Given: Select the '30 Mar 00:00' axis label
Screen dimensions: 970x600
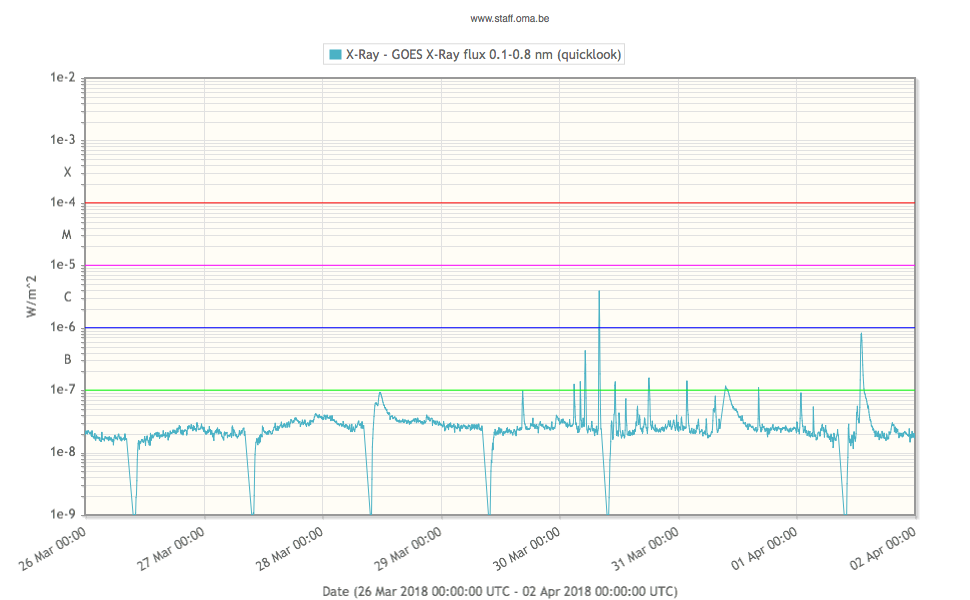Looking at the screenshot, I should pyautogui.click(x=527, y=549).
